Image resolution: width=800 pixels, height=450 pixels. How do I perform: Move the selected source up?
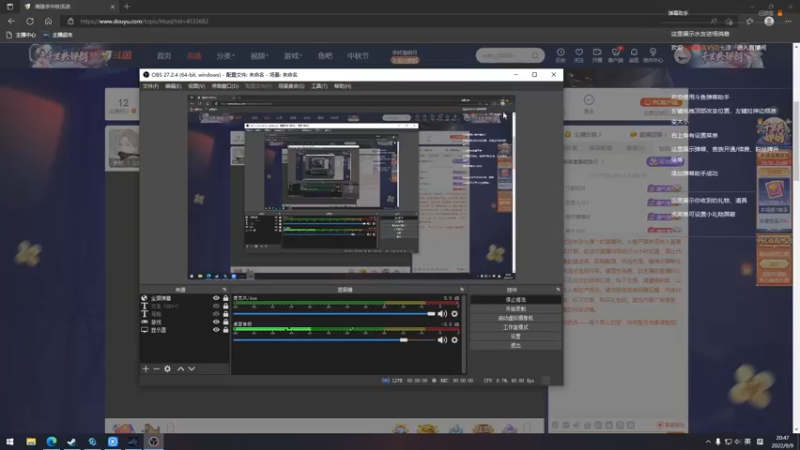click(x=181, y=368)
